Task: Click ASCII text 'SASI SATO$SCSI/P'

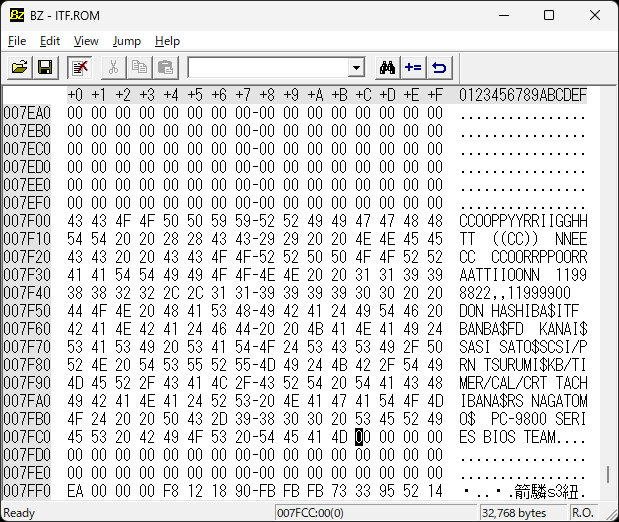Action: coord(523,347)
